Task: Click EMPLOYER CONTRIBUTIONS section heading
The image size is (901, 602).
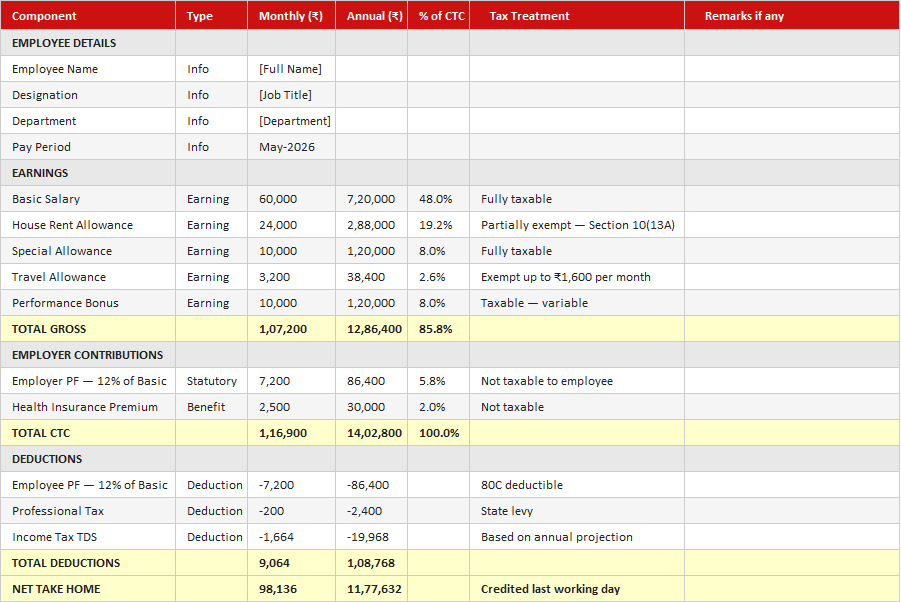Action: pos(88,355)
